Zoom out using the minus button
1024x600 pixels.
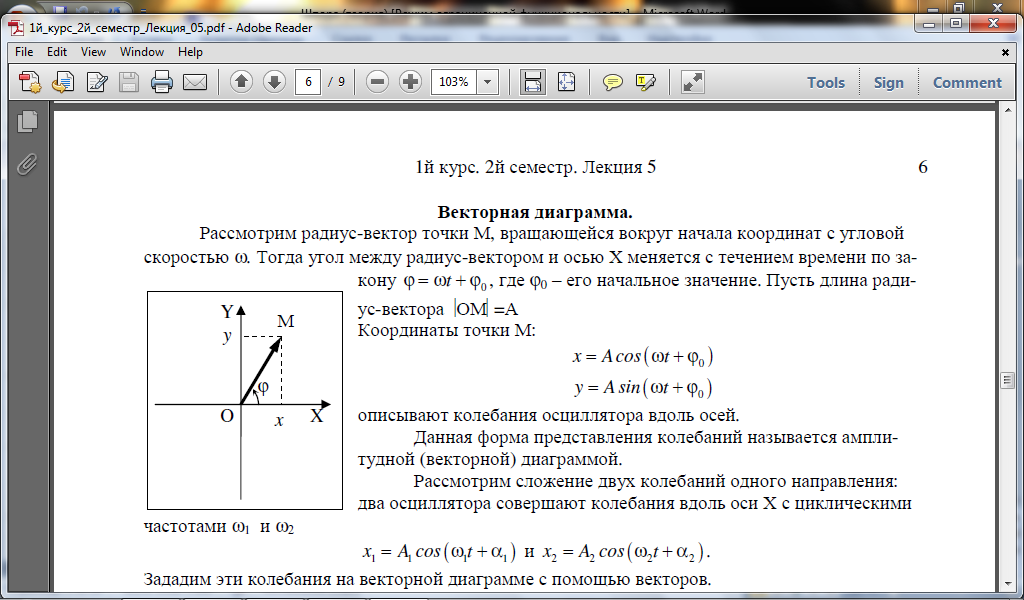(377, 82)
